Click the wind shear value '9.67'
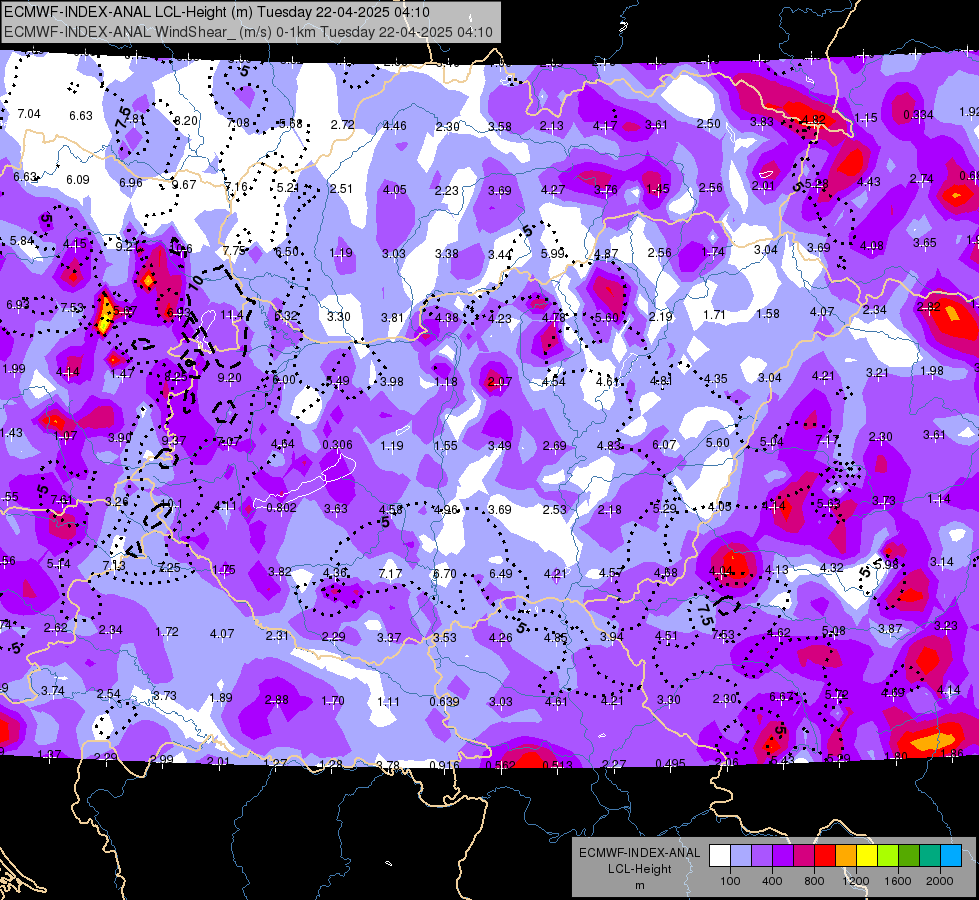979x900 pixels. (x=184, y=185)
